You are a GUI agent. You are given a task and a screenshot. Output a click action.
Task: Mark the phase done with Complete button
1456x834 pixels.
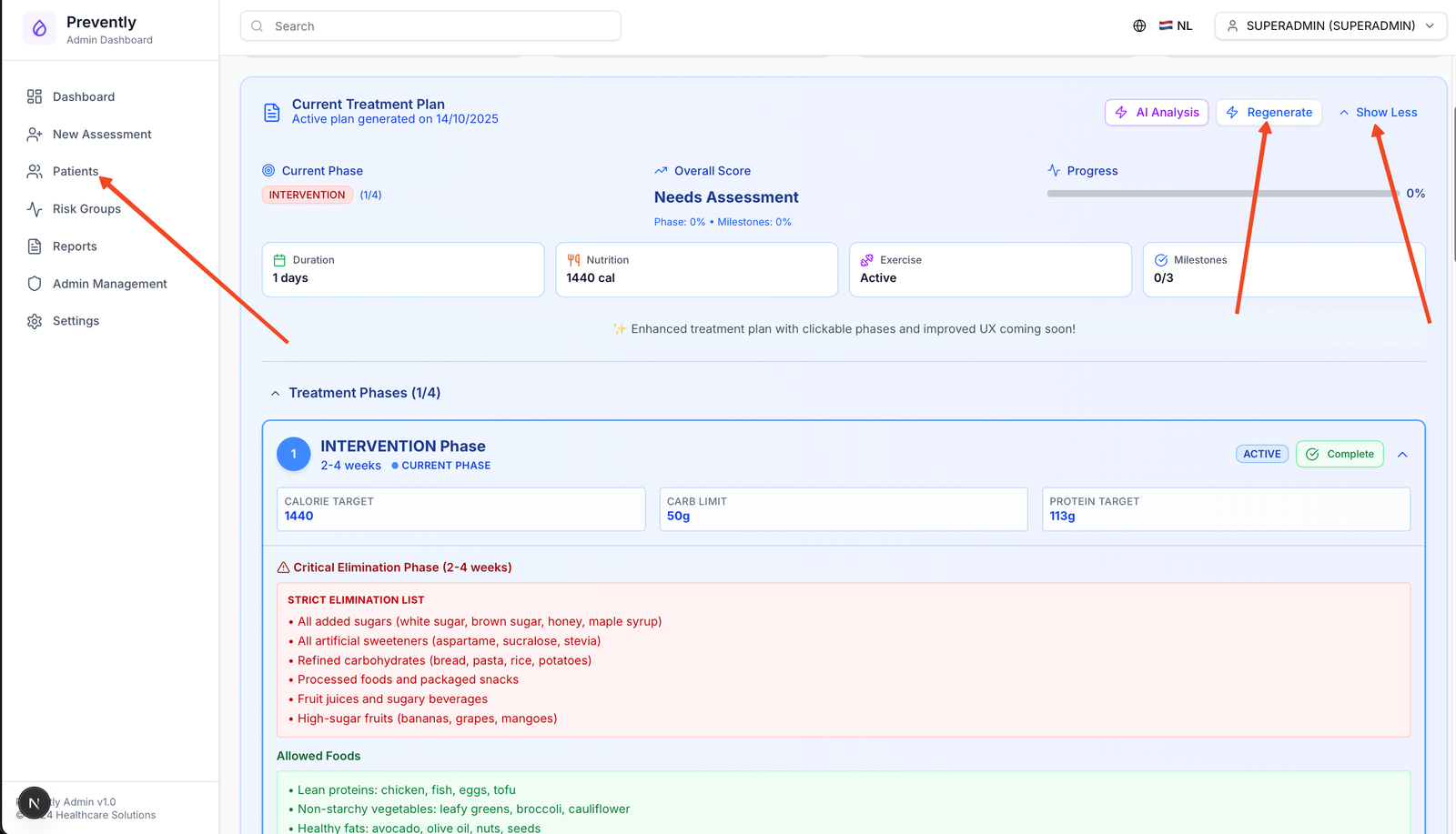[x=1340, y=454]
